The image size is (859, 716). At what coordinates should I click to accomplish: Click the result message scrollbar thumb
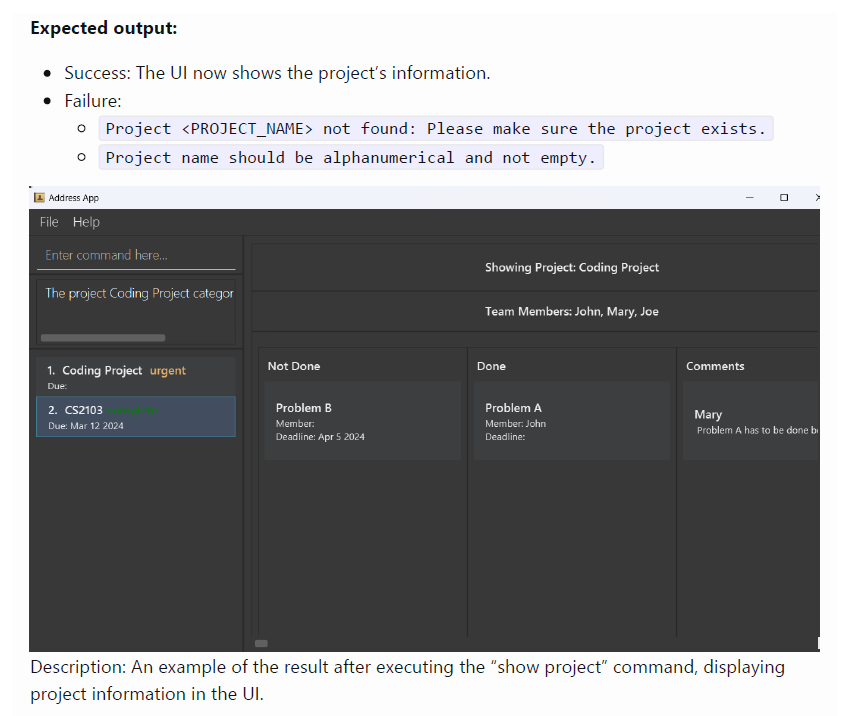[x=102, y=338]
